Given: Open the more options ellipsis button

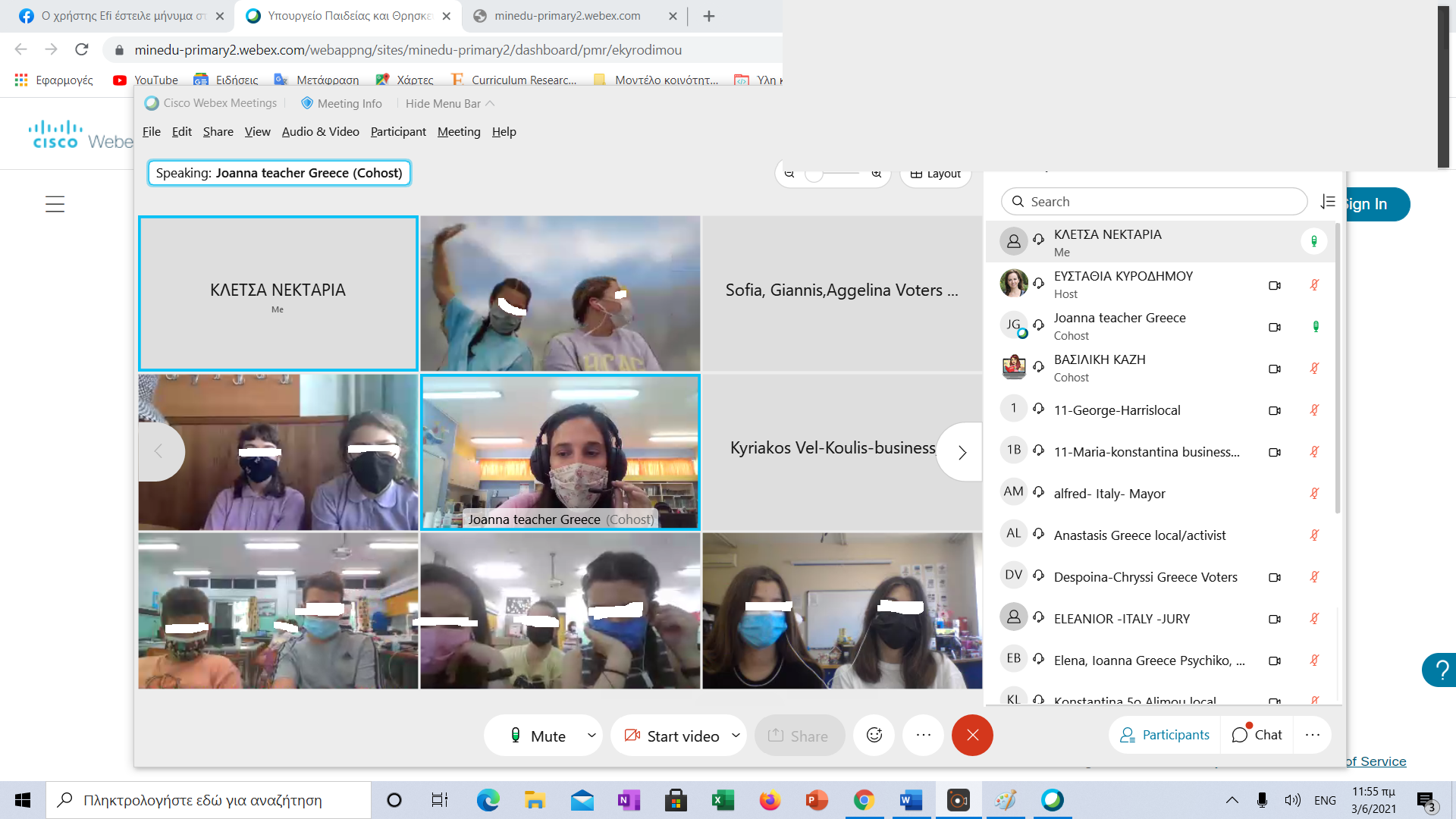Looking at the screenshot, I should (923, 735).
